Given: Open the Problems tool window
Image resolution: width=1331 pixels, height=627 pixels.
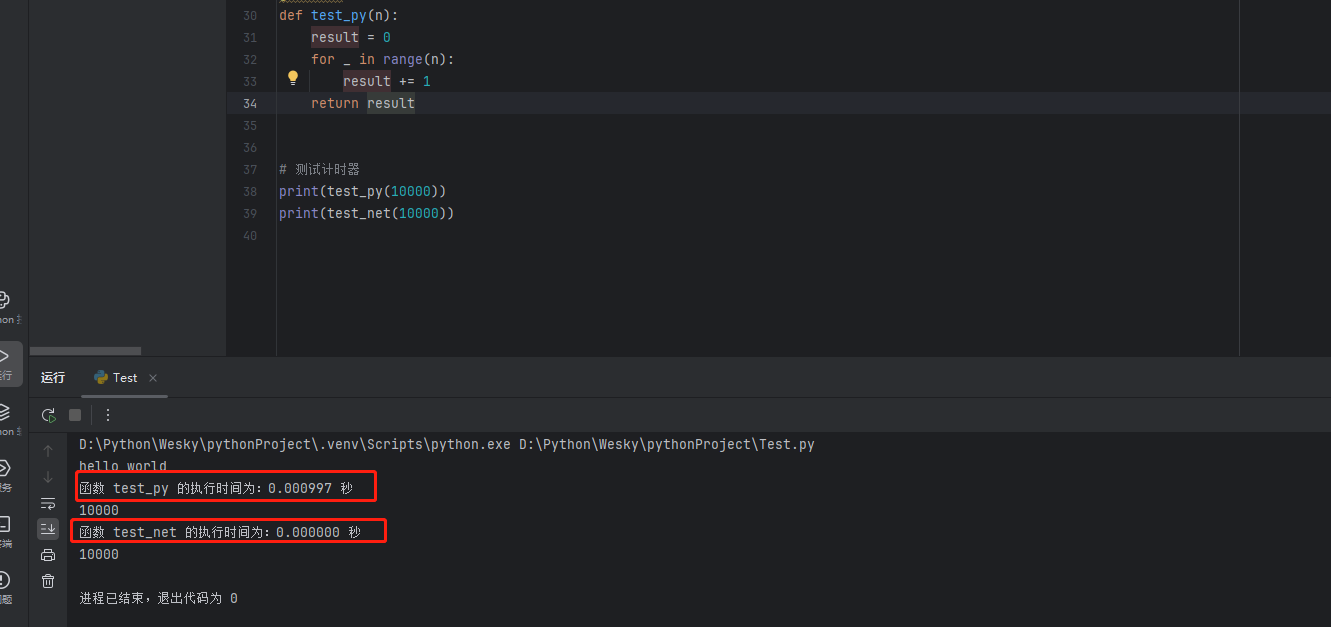Looking at the screenshot, I should coord(4,581).
